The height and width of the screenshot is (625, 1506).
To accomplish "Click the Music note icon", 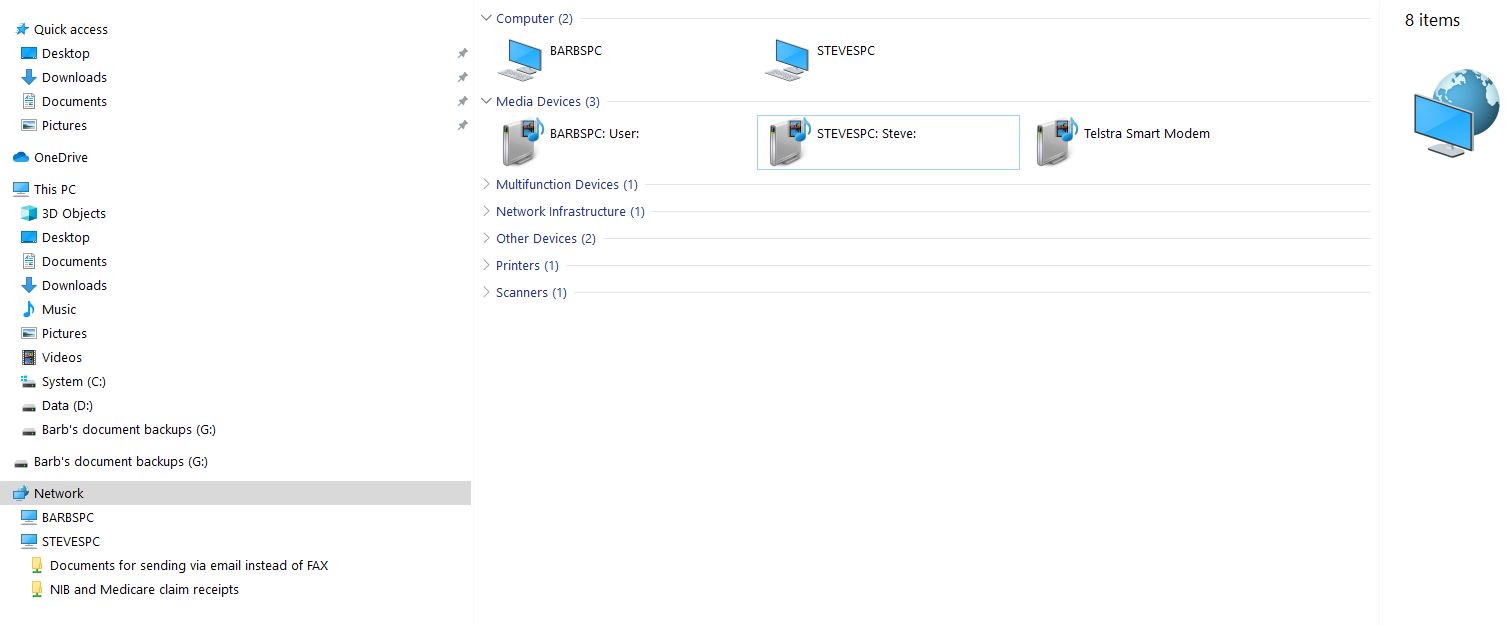I will 29,309.
